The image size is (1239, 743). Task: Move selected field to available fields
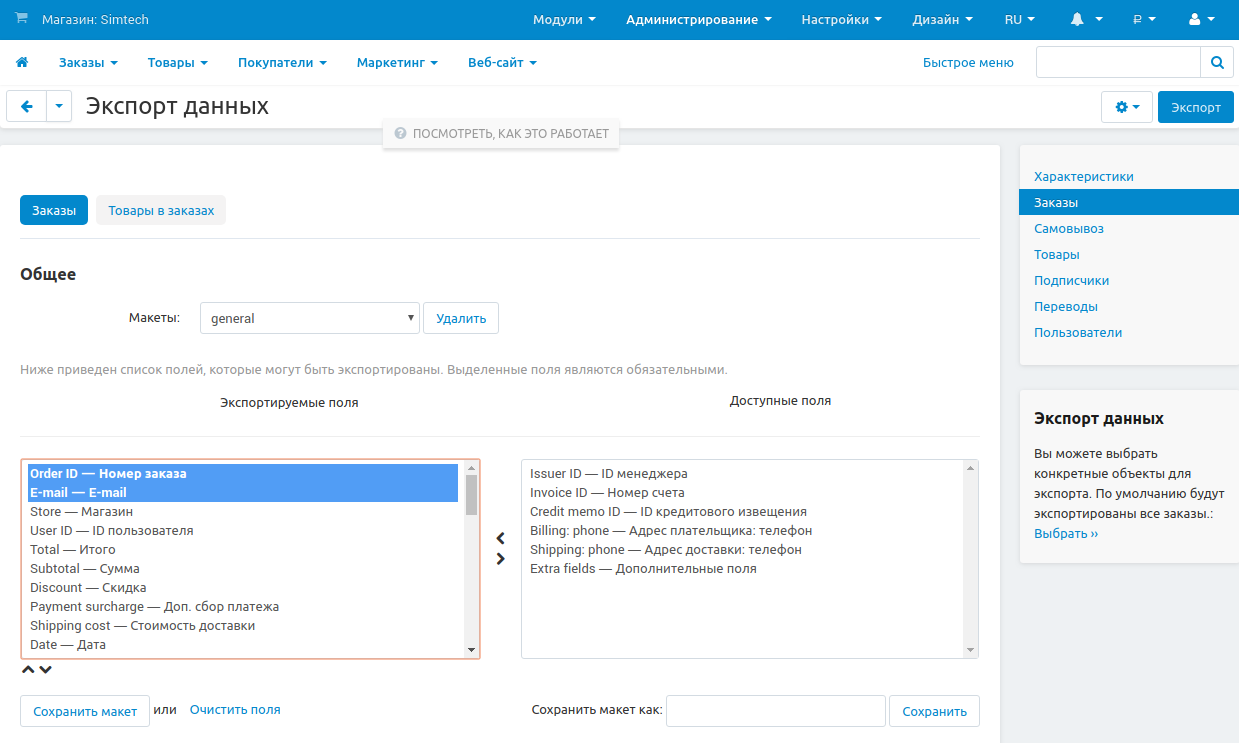coord(501,559)
